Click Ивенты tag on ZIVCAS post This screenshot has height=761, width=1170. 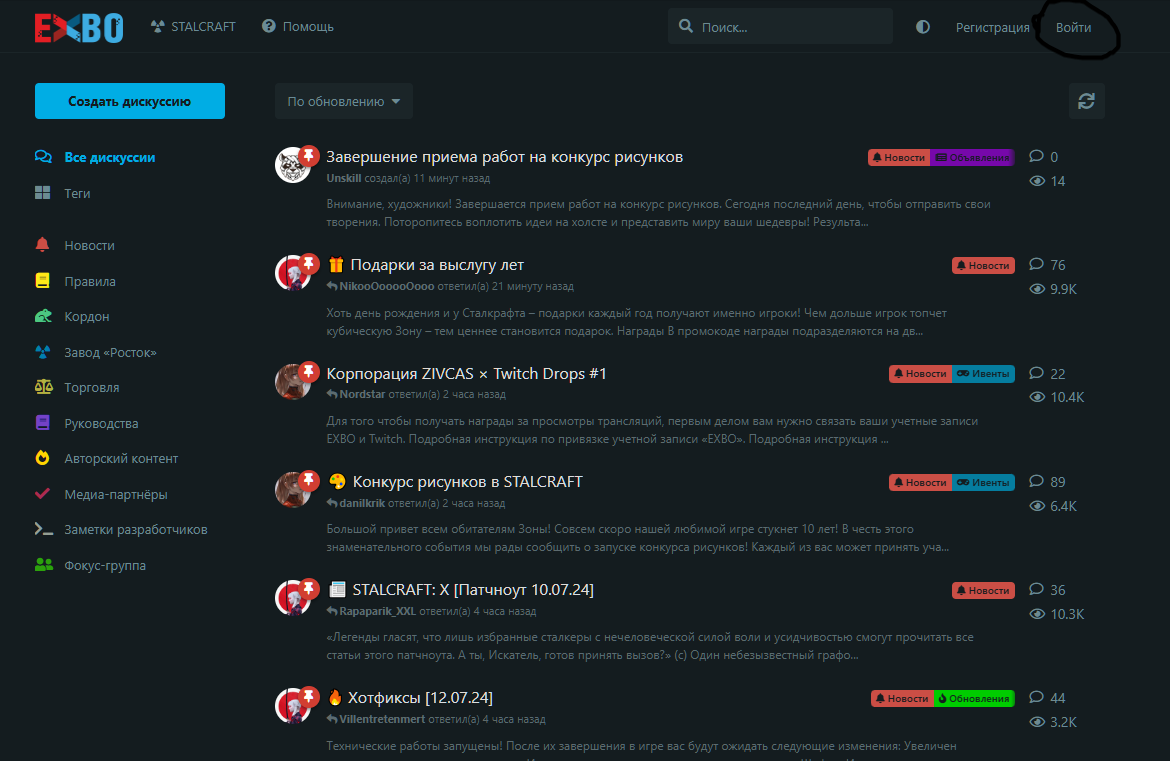tap(983, 374)
